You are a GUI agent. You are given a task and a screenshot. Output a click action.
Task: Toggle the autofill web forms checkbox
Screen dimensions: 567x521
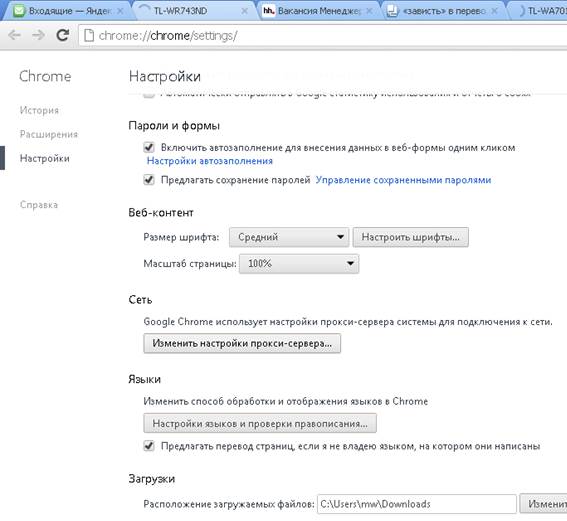(149, 147)
